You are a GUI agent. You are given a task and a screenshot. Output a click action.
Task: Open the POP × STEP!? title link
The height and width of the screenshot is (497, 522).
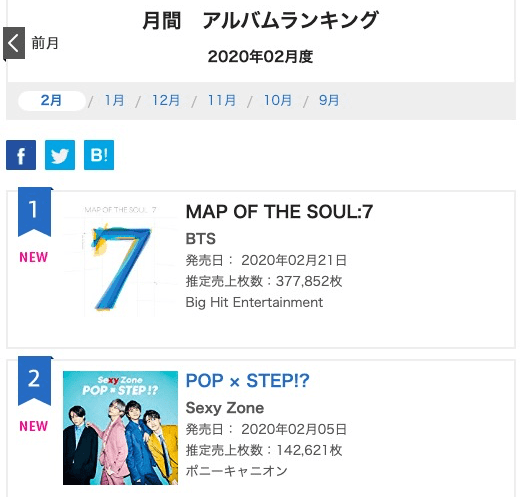(x=247, y=381)
